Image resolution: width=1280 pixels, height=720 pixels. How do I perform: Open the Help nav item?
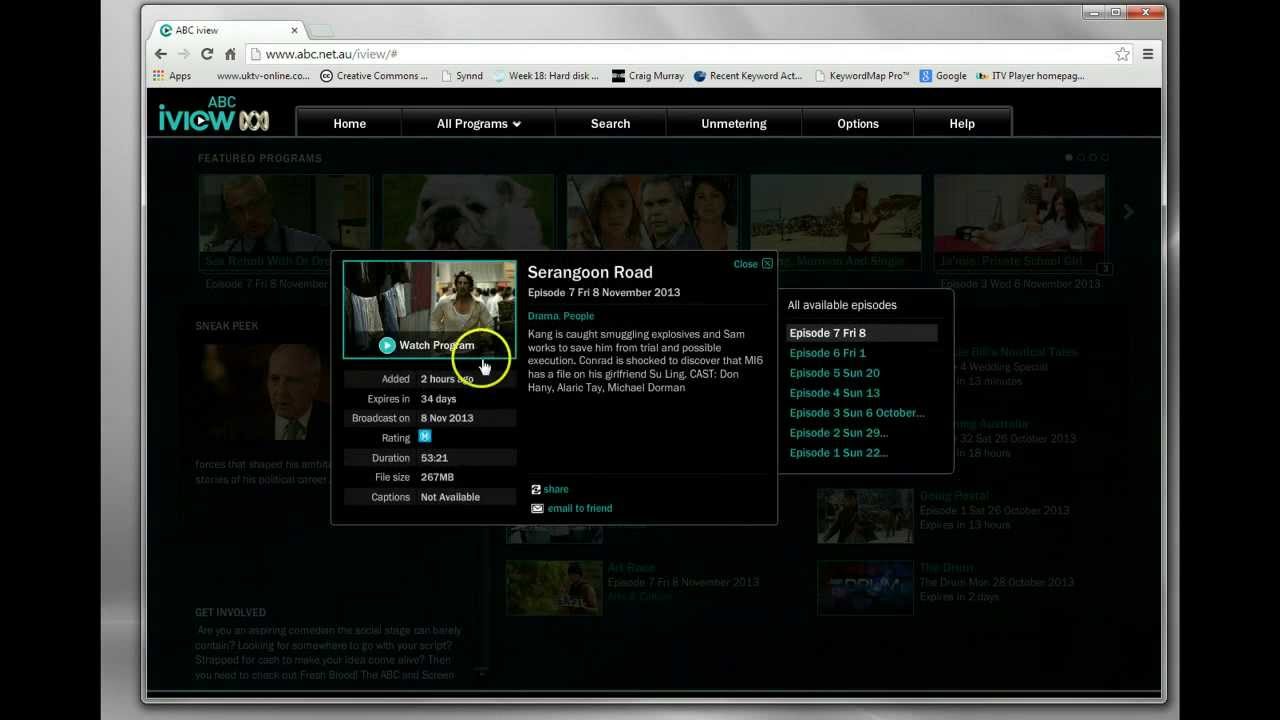pyautogui.click(x=962, y=124)
